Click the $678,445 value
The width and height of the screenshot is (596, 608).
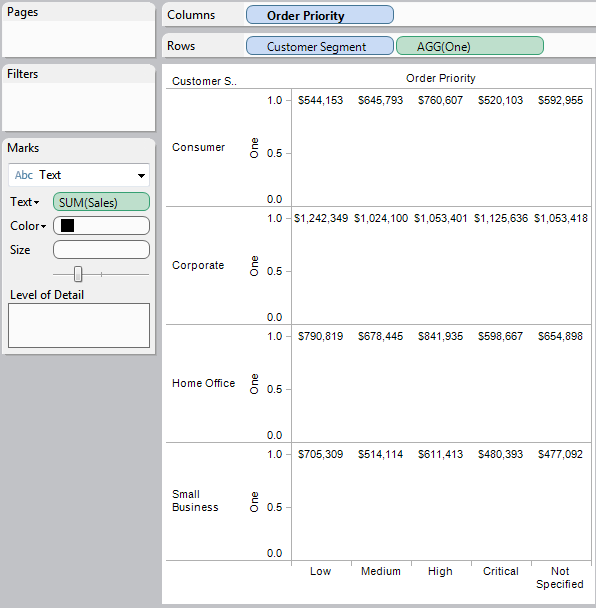click(381, 336)
